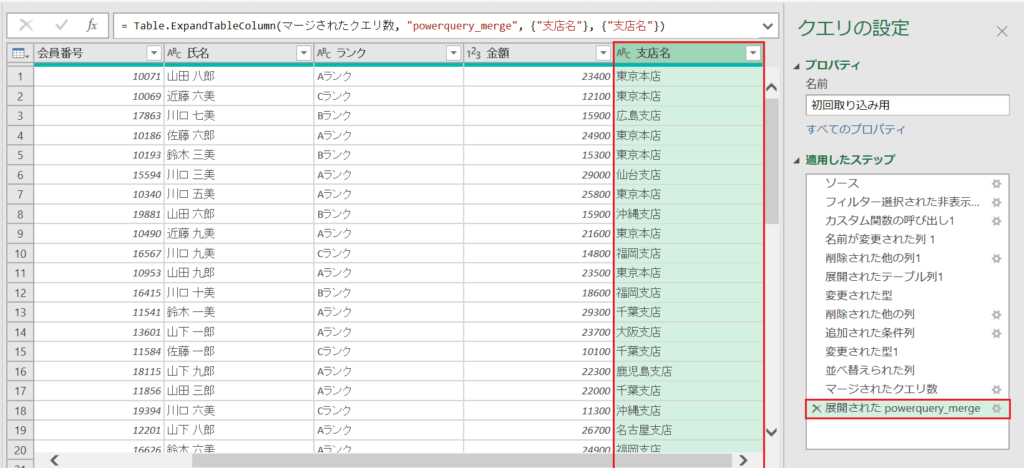Click the 金額 cell 29300

tap(538, 311)
